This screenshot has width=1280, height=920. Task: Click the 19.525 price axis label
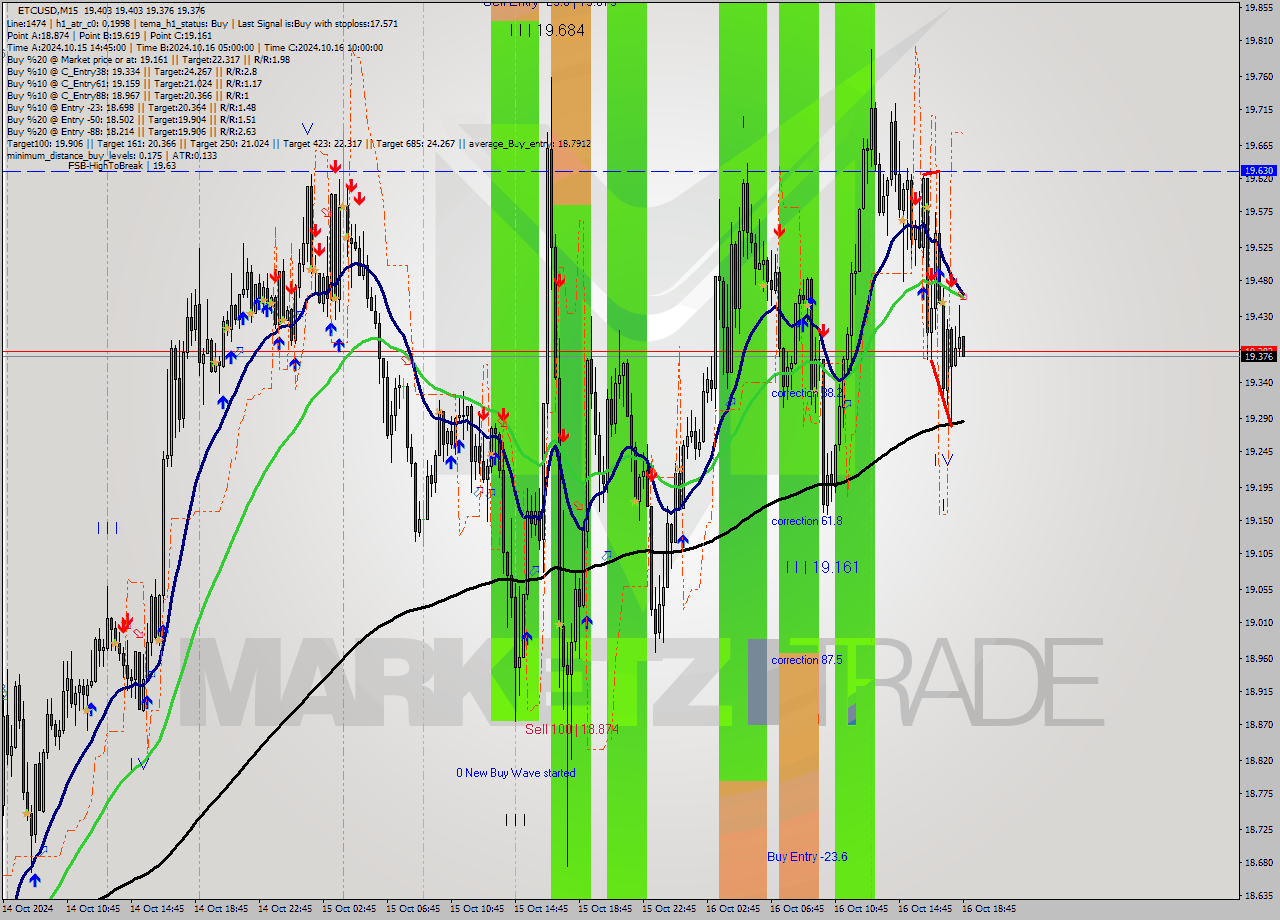[x=1258, y=246]
